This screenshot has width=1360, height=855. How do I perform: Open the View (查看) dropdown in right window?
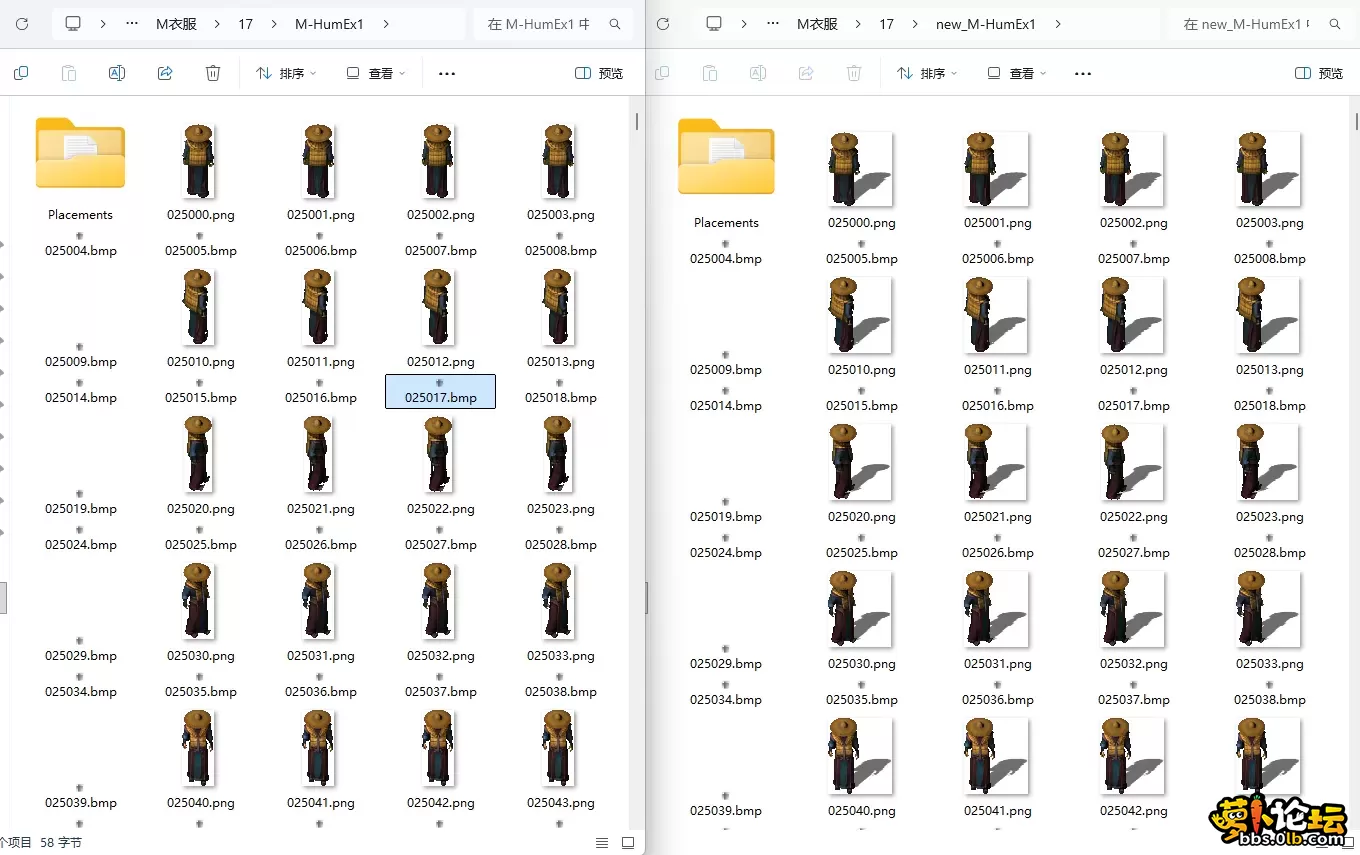(x=1017, y=73)
